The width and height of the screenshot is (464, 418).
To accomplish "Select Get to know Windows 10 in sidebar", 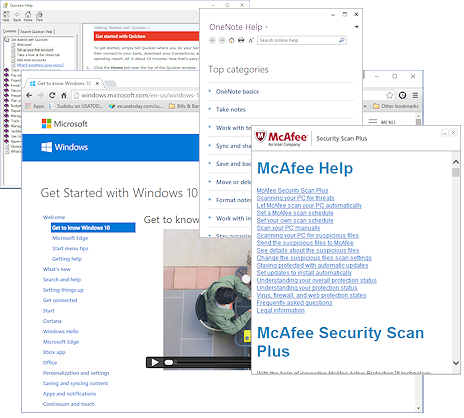I will point(93,228).
